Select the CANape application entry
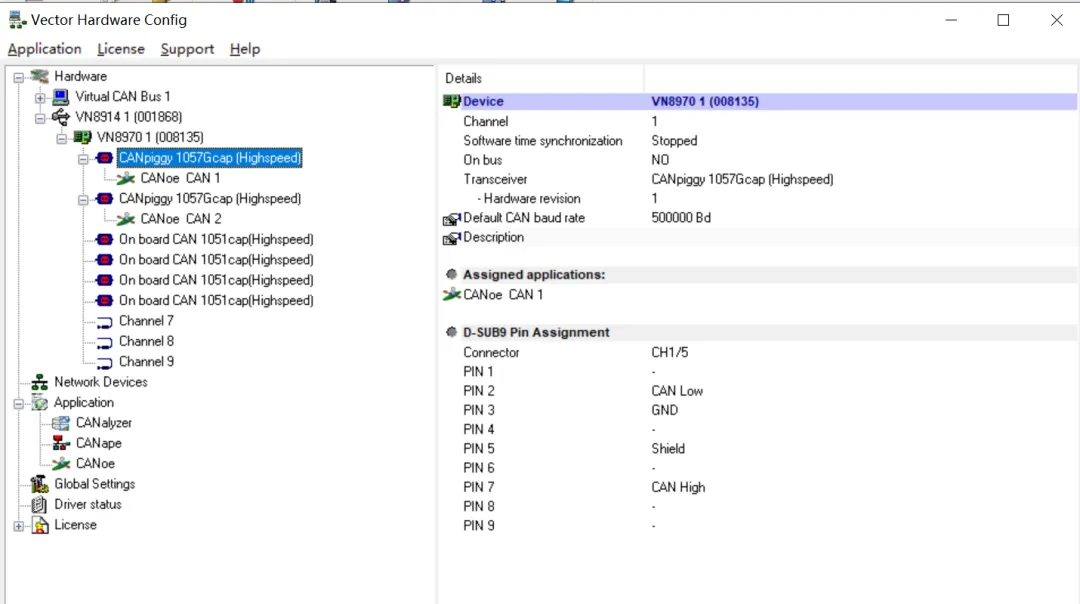 (98, 443)
